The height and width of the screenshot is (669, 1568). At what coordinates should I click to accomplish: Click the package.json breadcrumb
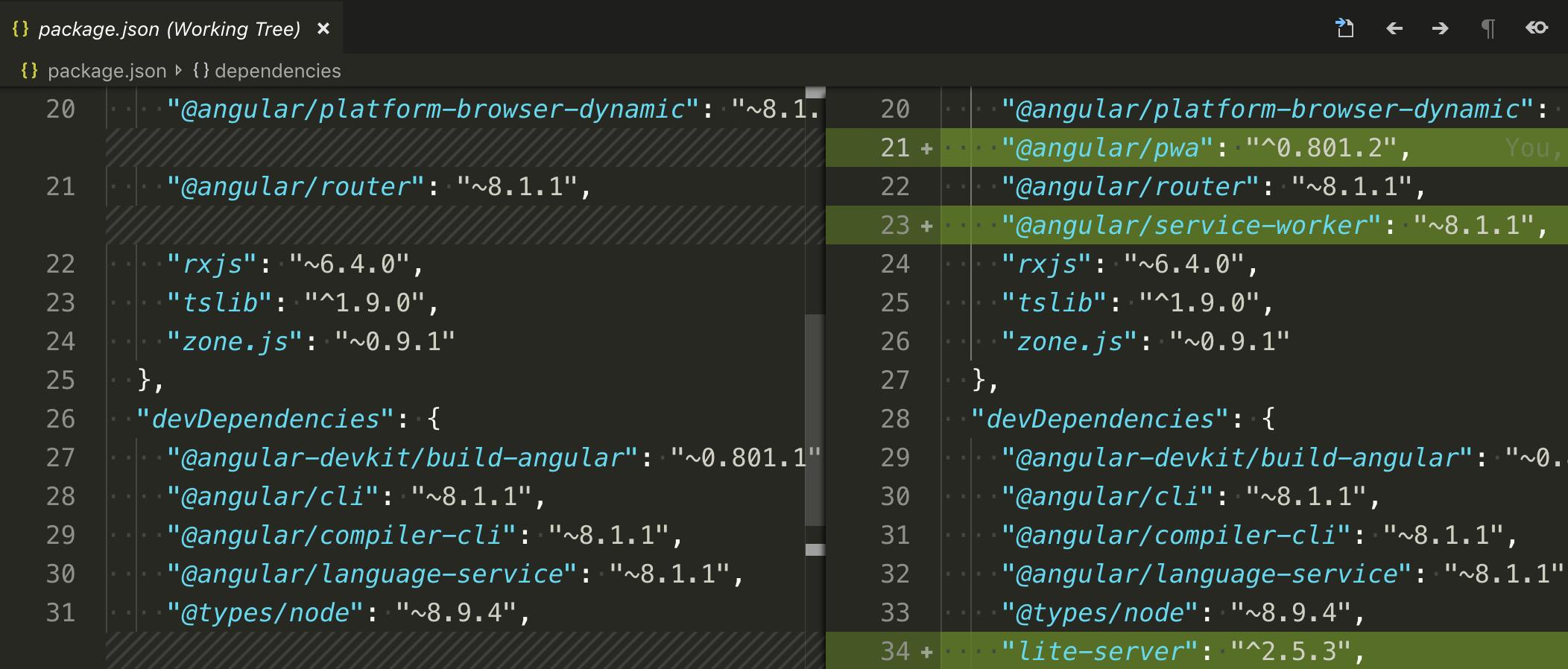pyautogui.click(x=107, y=71)
